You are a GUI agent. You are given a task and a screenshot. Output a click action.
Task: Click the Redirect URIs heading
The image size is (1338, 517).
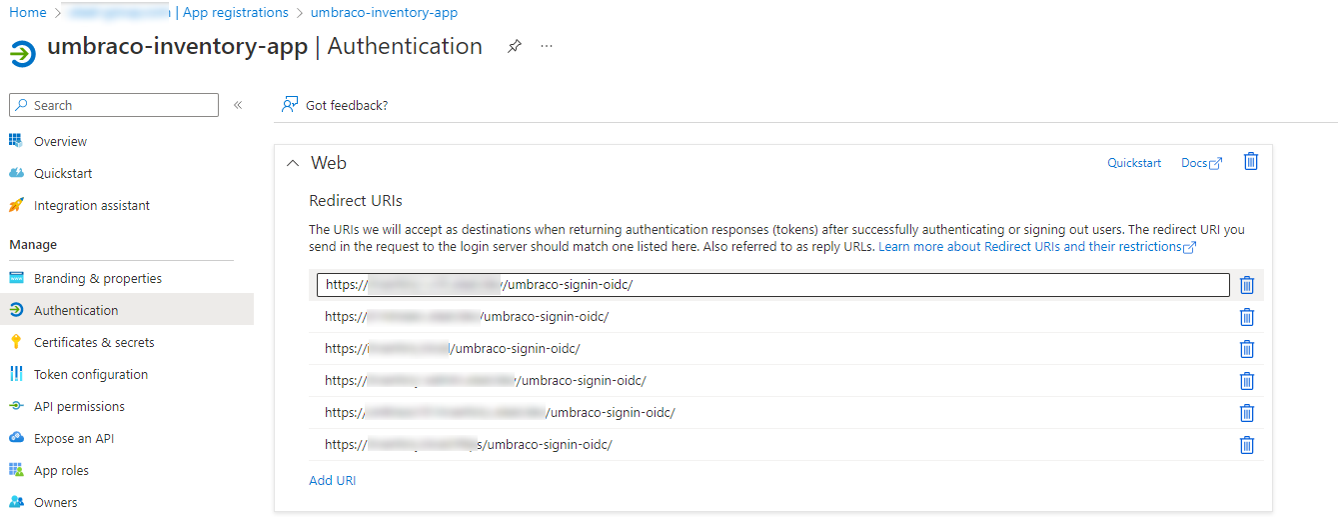356,201
